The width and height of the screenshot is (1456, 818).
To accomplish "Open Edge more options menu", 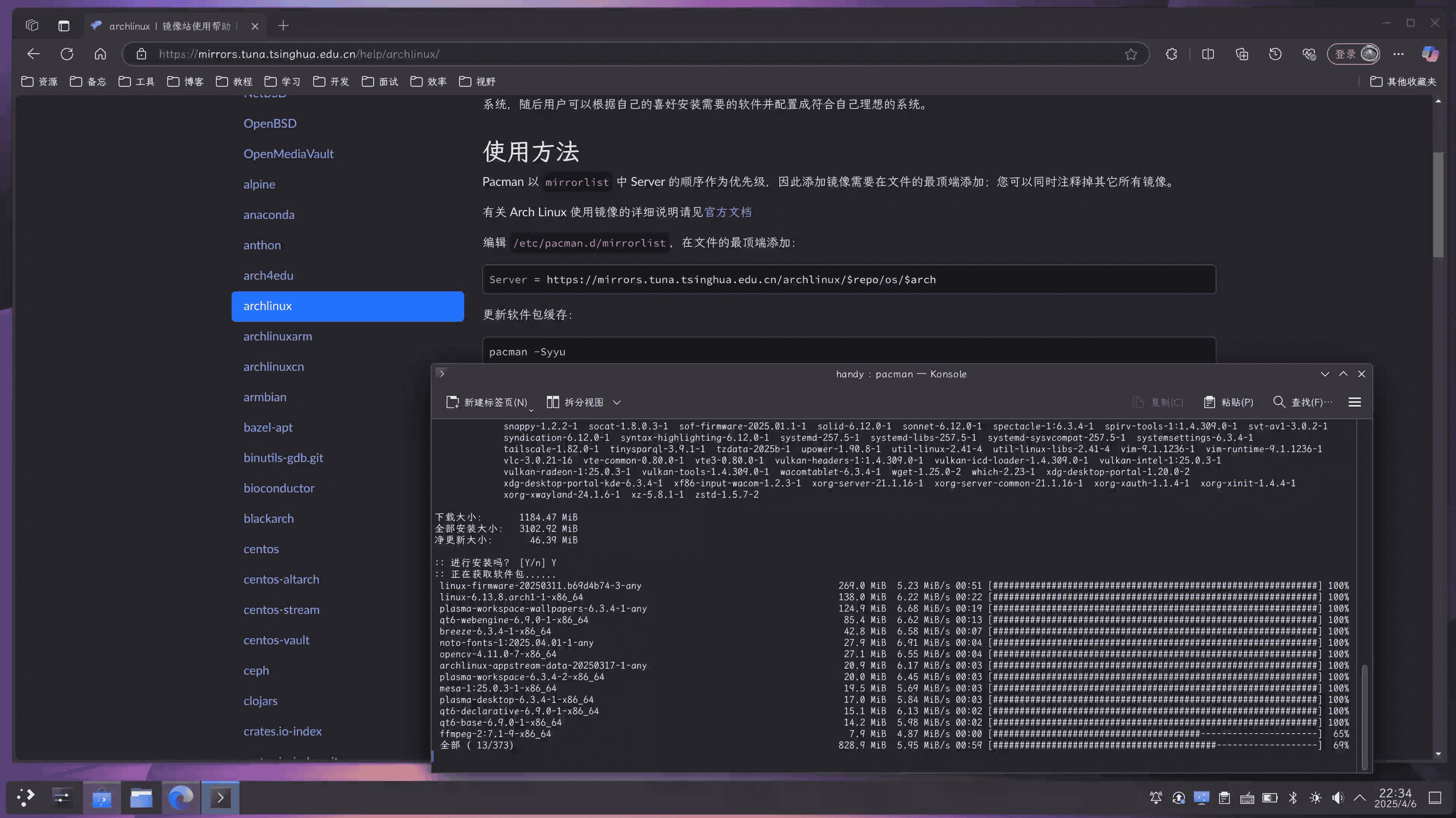I will tap(1398, 54).
